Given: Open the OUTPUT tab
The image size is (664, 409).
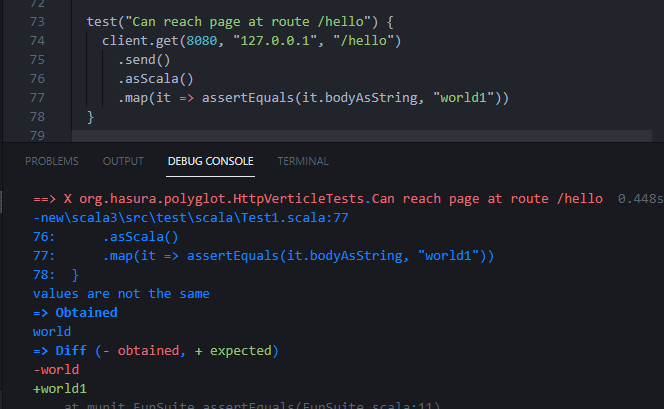Looking at the screenshot, I should (x=123, y=161).
